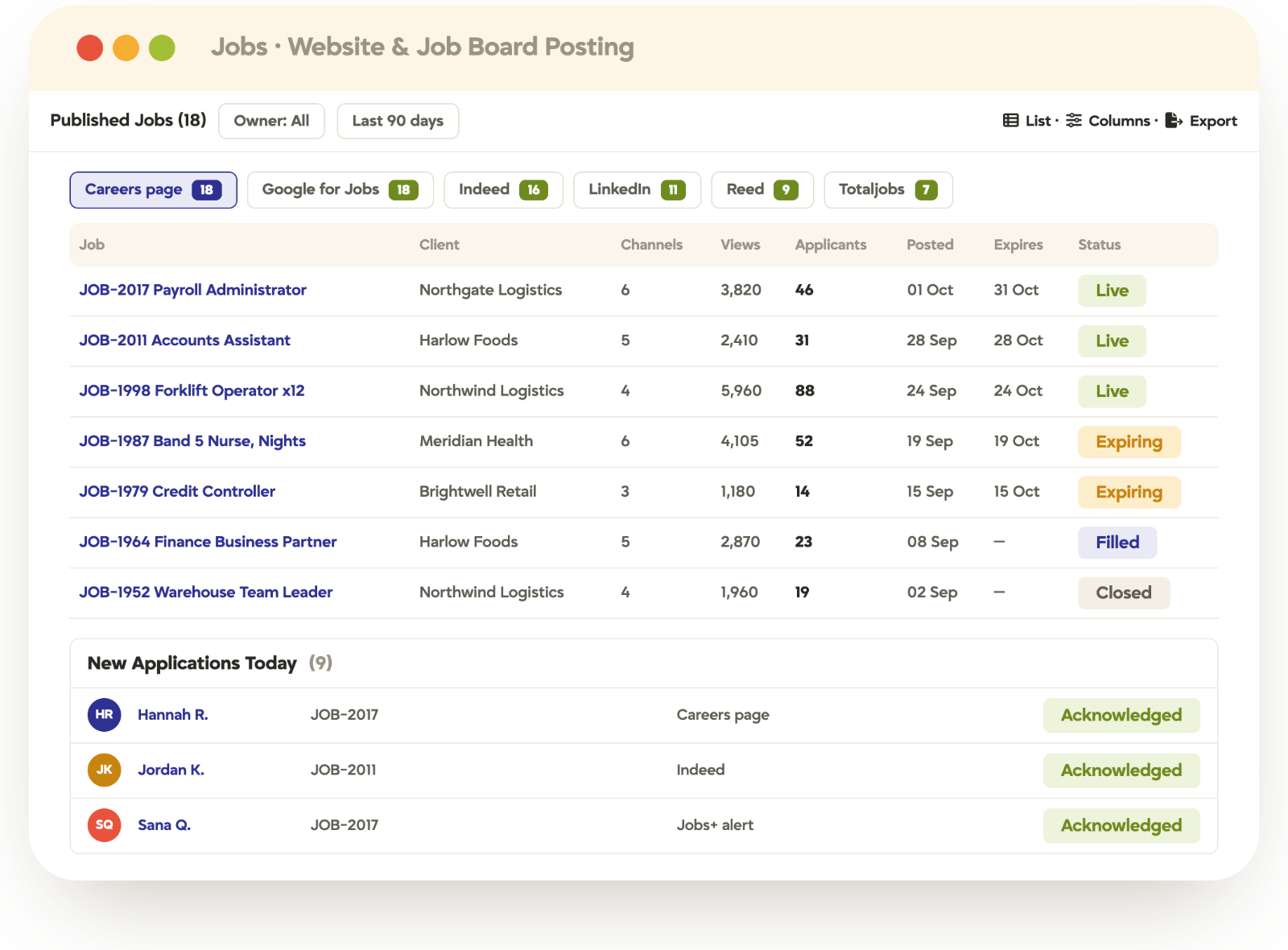1288x950 pixels.
Task: Click the Live status of JOB-2017
Action: click(1112, 291)
